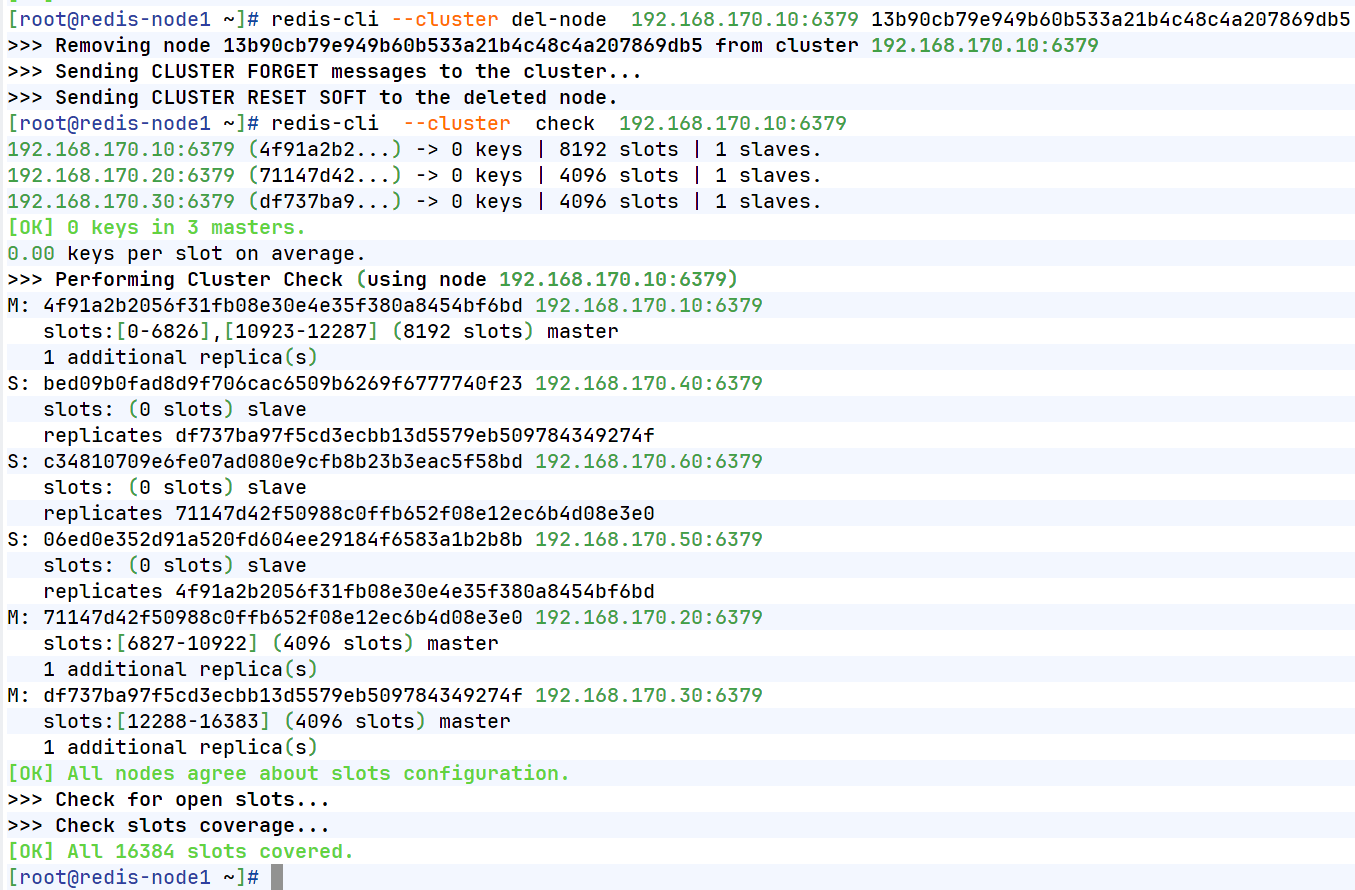Click the 'Check slots coverage...' line
The width and height of the screenshot is (1355, 890).
(x=168, y=825)
